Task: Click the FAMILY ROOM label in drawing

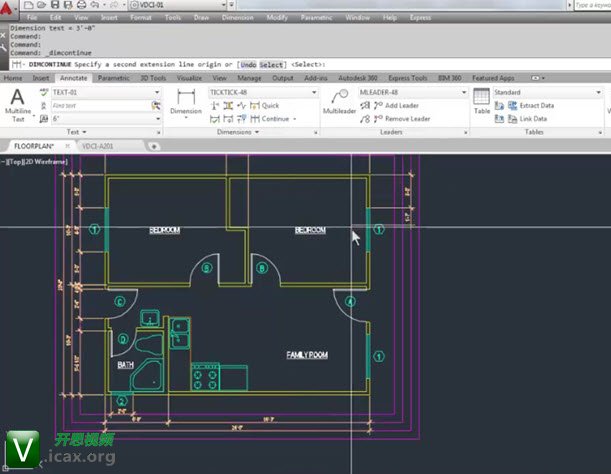Action: [307, 355]
